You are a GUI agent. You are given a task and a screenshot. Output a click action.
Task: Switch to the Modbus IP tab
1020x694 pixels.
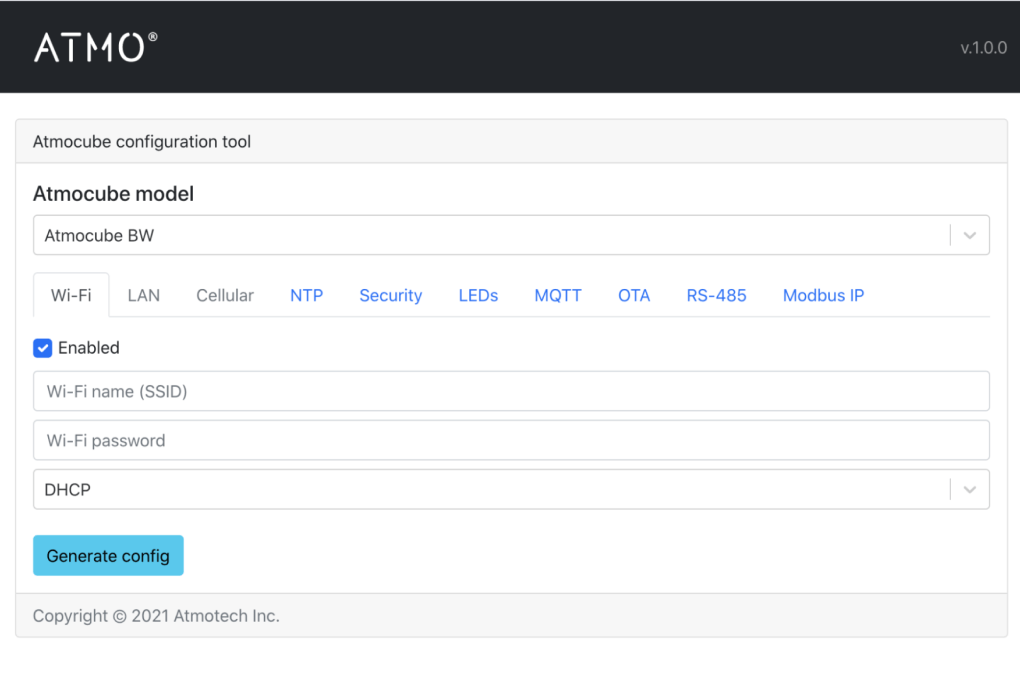tap(823, 295)
